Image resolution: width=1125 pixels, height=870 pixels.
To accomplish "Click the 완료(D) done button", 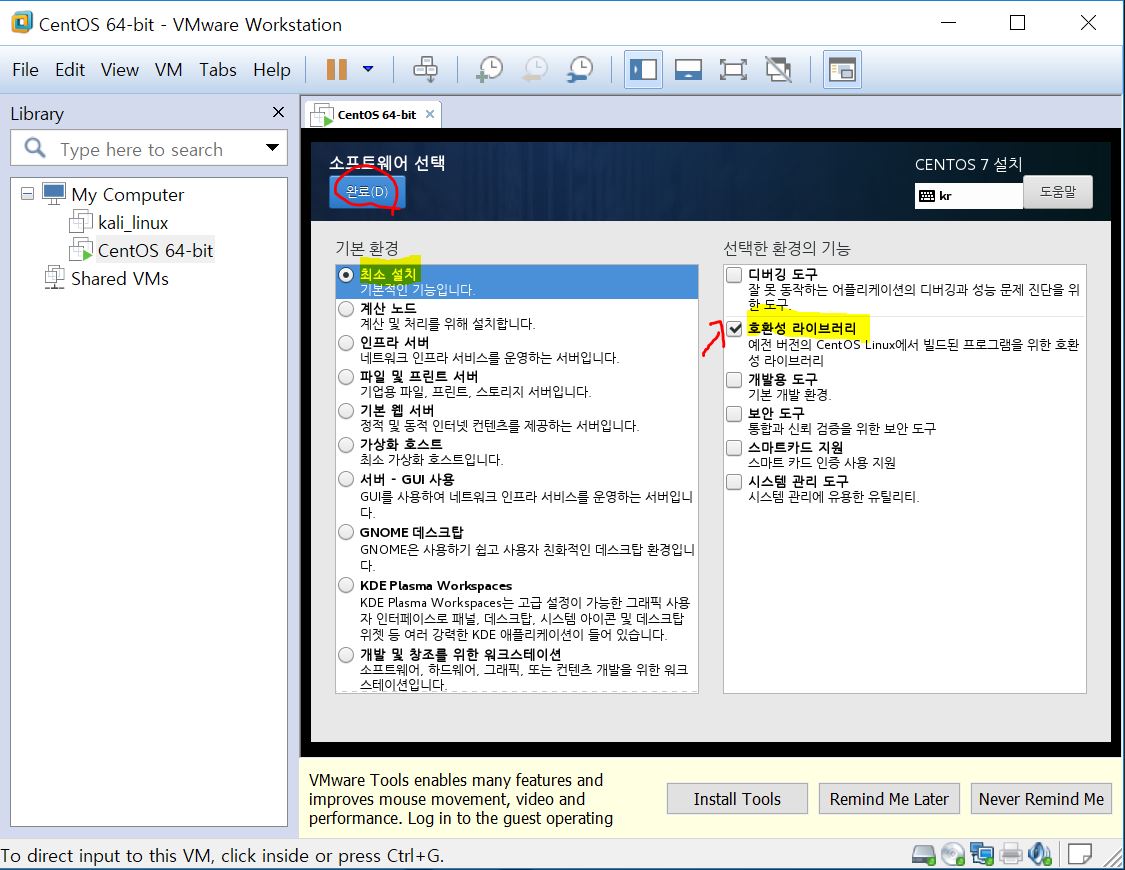I will pyautogui.click(x=367, y=192).
